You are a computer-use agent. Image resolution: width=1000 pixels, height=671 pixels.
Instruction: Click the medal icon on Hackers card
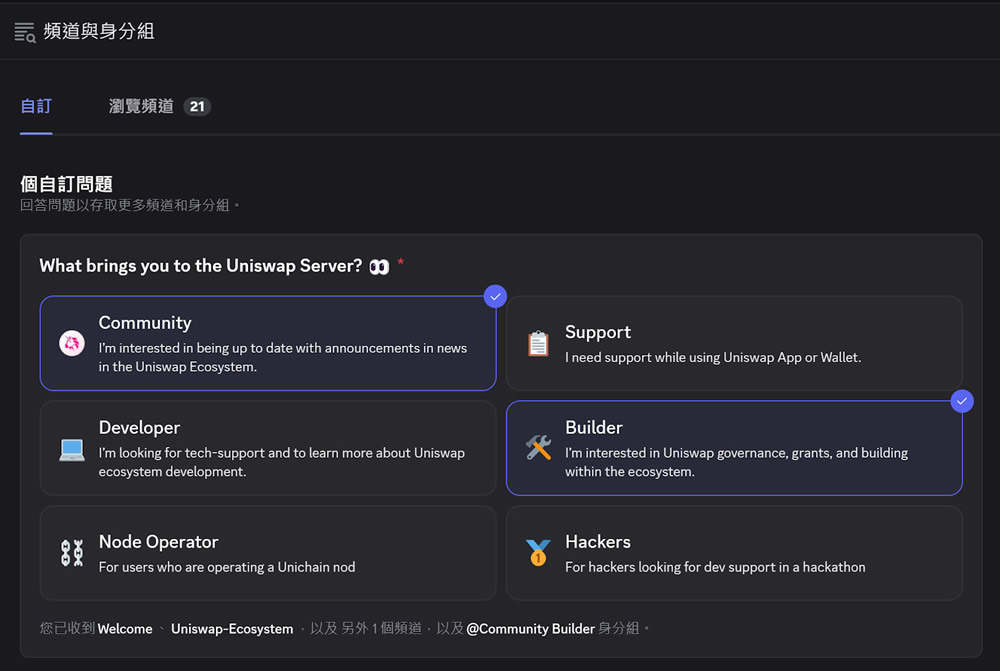[538, 552]
